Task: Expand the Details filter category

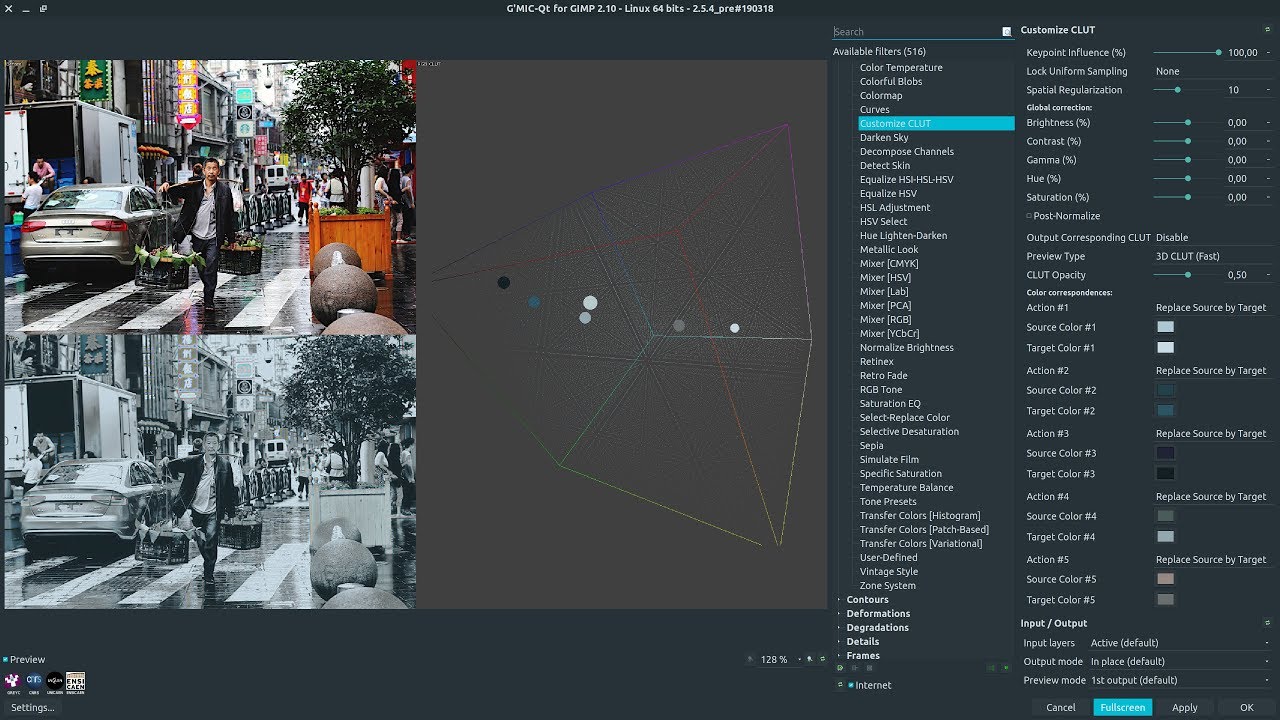Action: [840, 642]
